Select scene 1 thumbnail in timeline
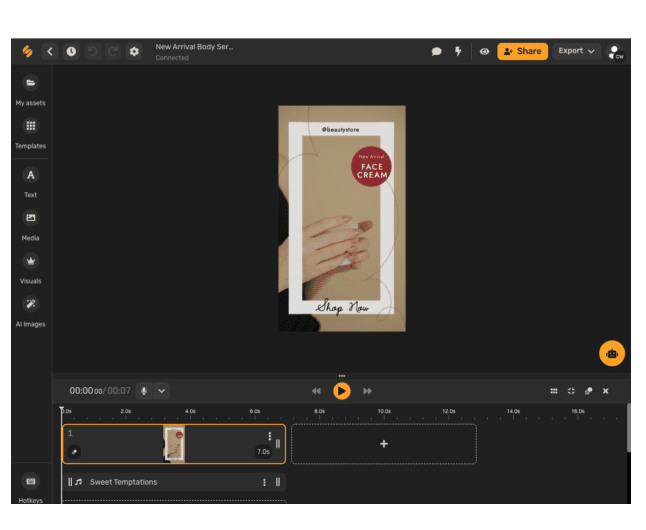Viewport: 646px width, 530px height. click(174, 444)
